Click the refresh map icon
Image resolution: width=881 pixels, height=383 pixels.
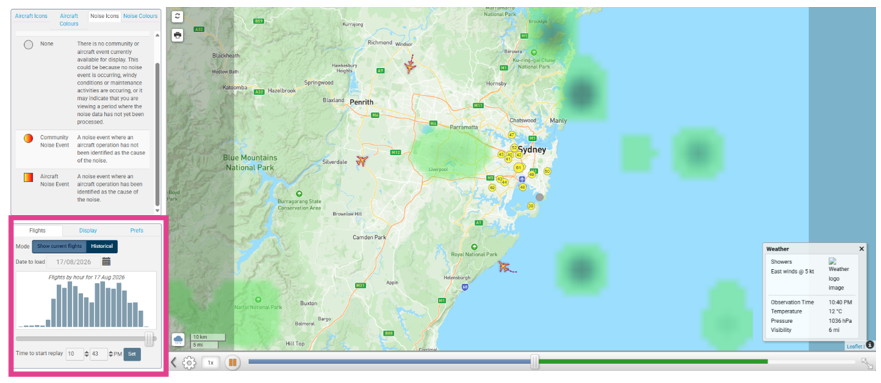(178, 16)
